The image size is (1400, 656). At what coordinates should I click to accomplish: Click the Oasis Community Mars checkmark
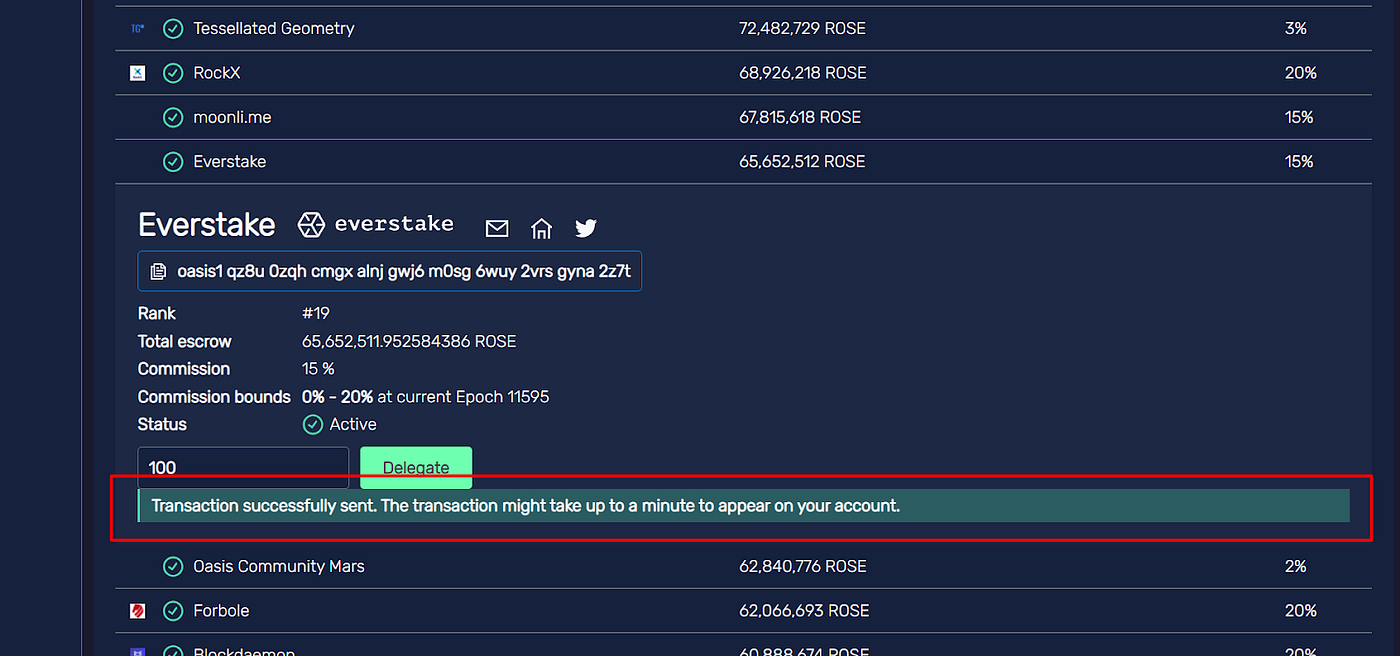point(173,566)
